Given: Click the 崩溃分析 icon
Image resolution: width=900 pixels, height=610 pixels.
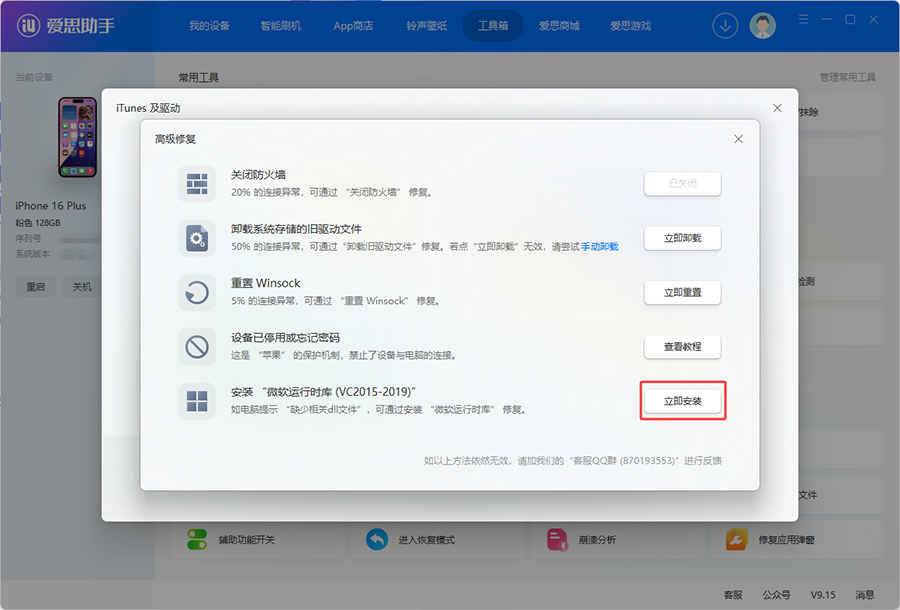Looking at the screenshot, I should click(557, 539).
